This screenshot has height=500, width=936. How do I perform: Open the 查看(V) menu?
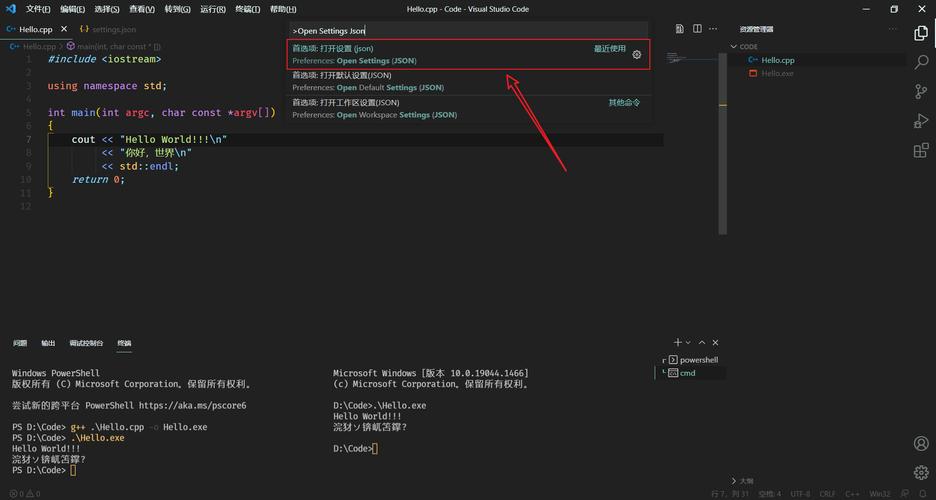(x=142, y=9)
